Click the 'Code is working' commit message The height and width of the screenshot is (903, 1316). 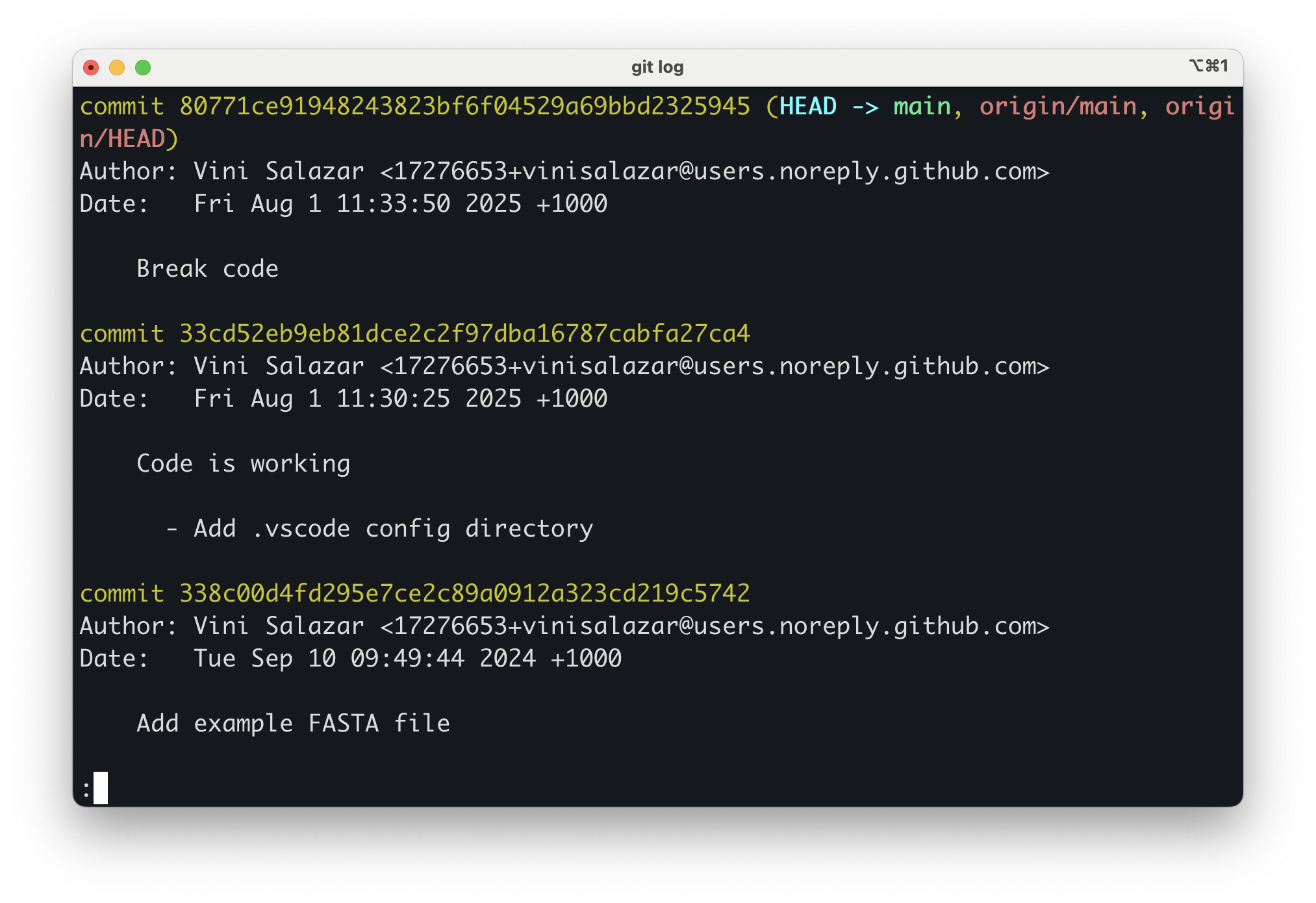pyautogui.click(x=244, y=463)
